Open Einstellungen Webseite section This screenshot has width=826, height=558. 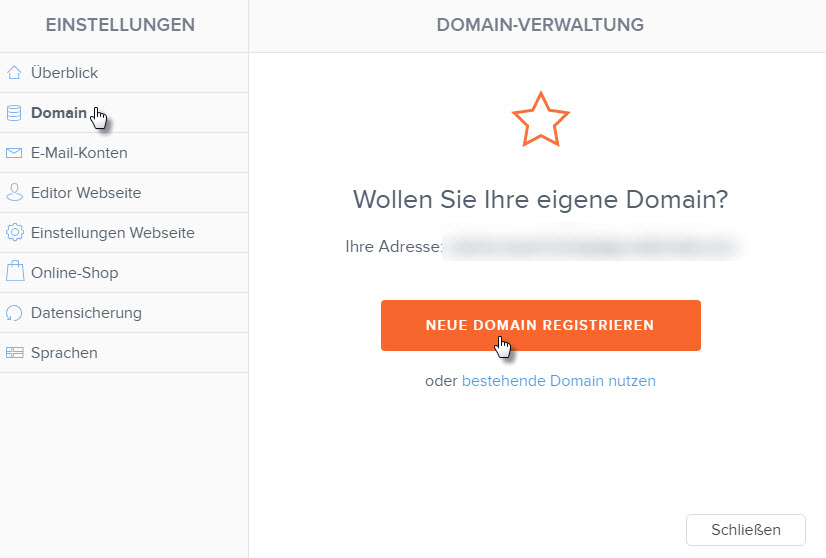point(124,233)
